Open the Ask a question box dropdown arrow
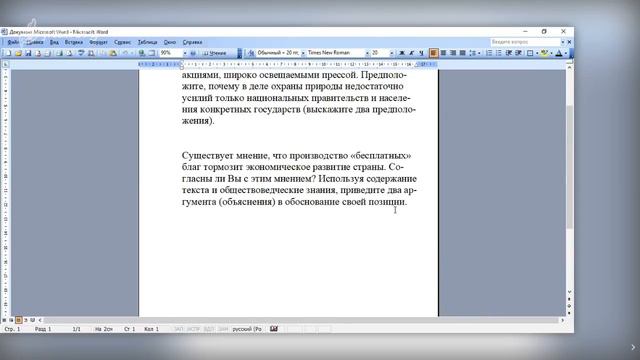Screen dimensions: 640x360 coord(562,42)
